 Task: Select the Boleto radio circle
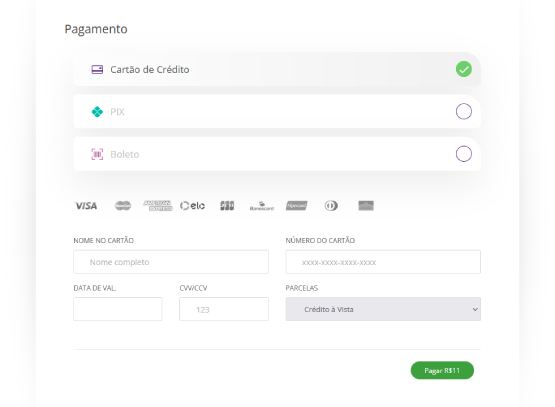click(464, 154)
